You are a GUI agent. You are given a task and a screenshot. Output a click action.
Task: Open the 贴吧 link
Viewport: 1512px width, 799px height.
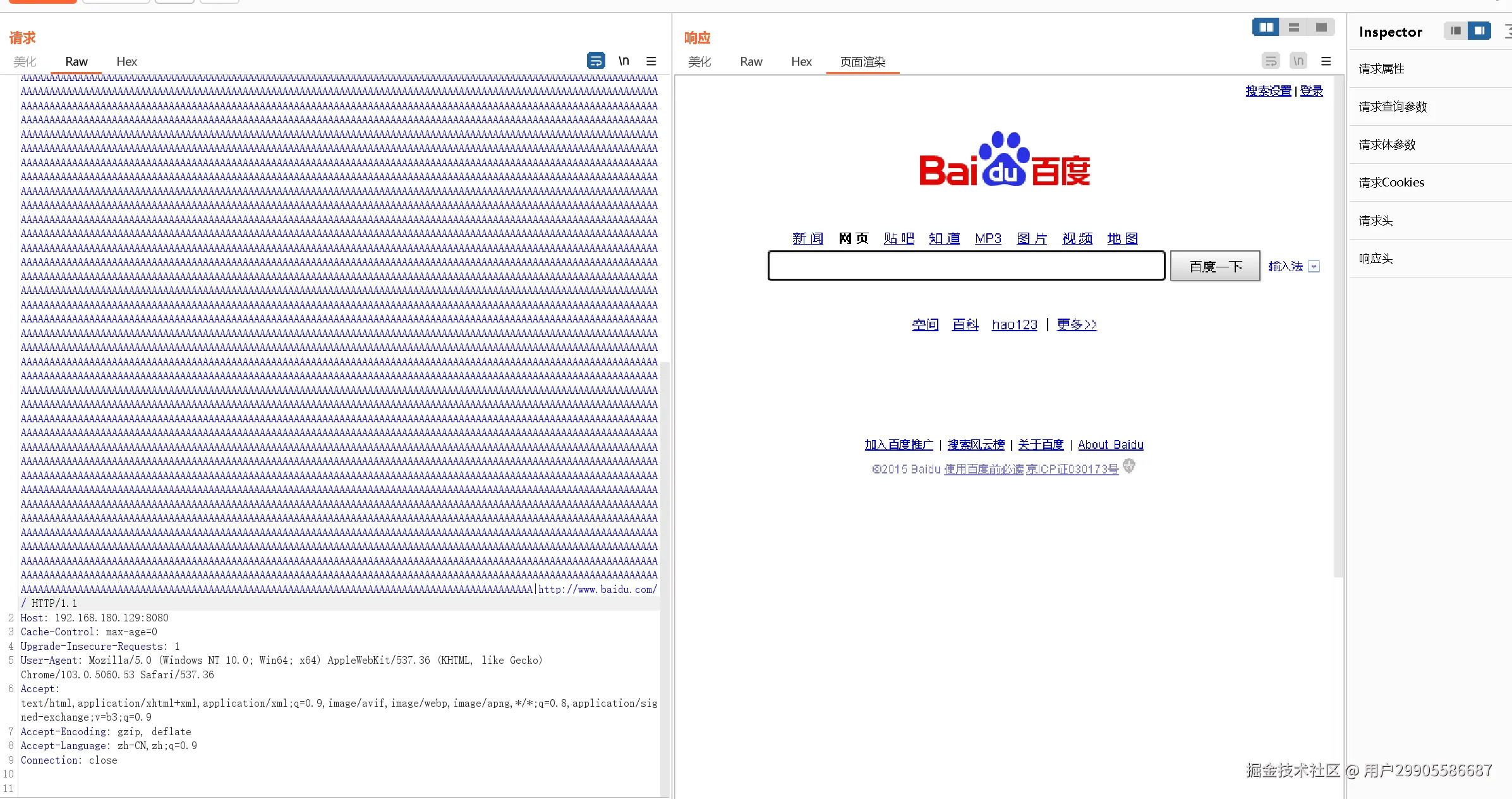coord(898,238)
